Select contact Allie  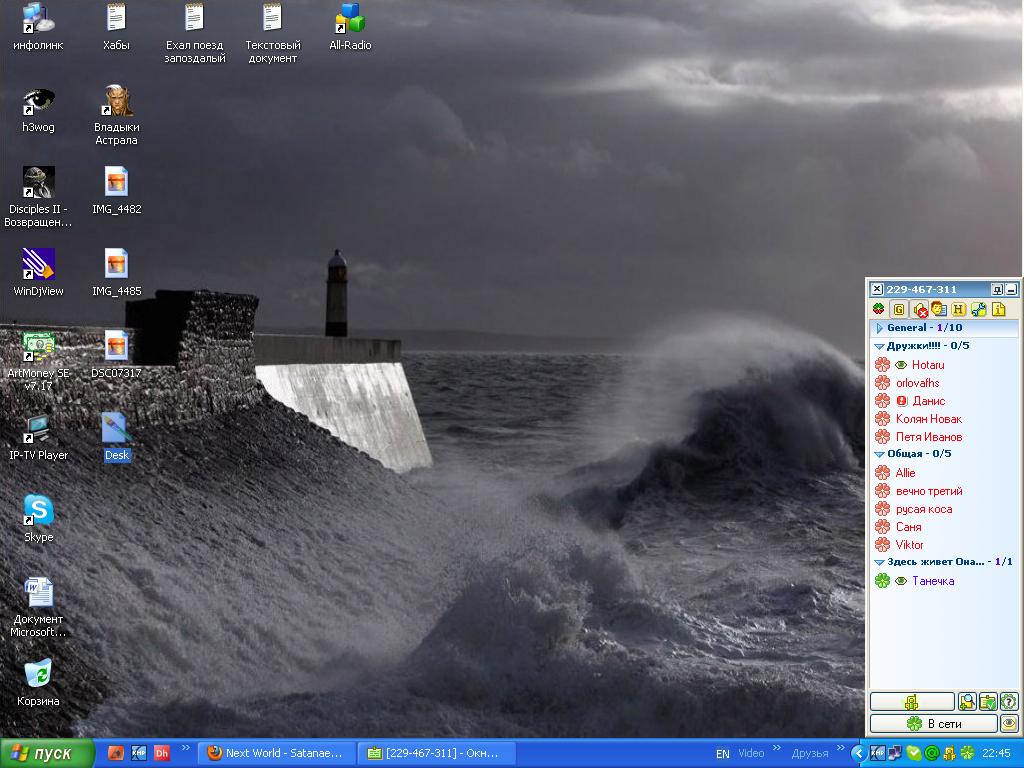[x=905, y=473]
